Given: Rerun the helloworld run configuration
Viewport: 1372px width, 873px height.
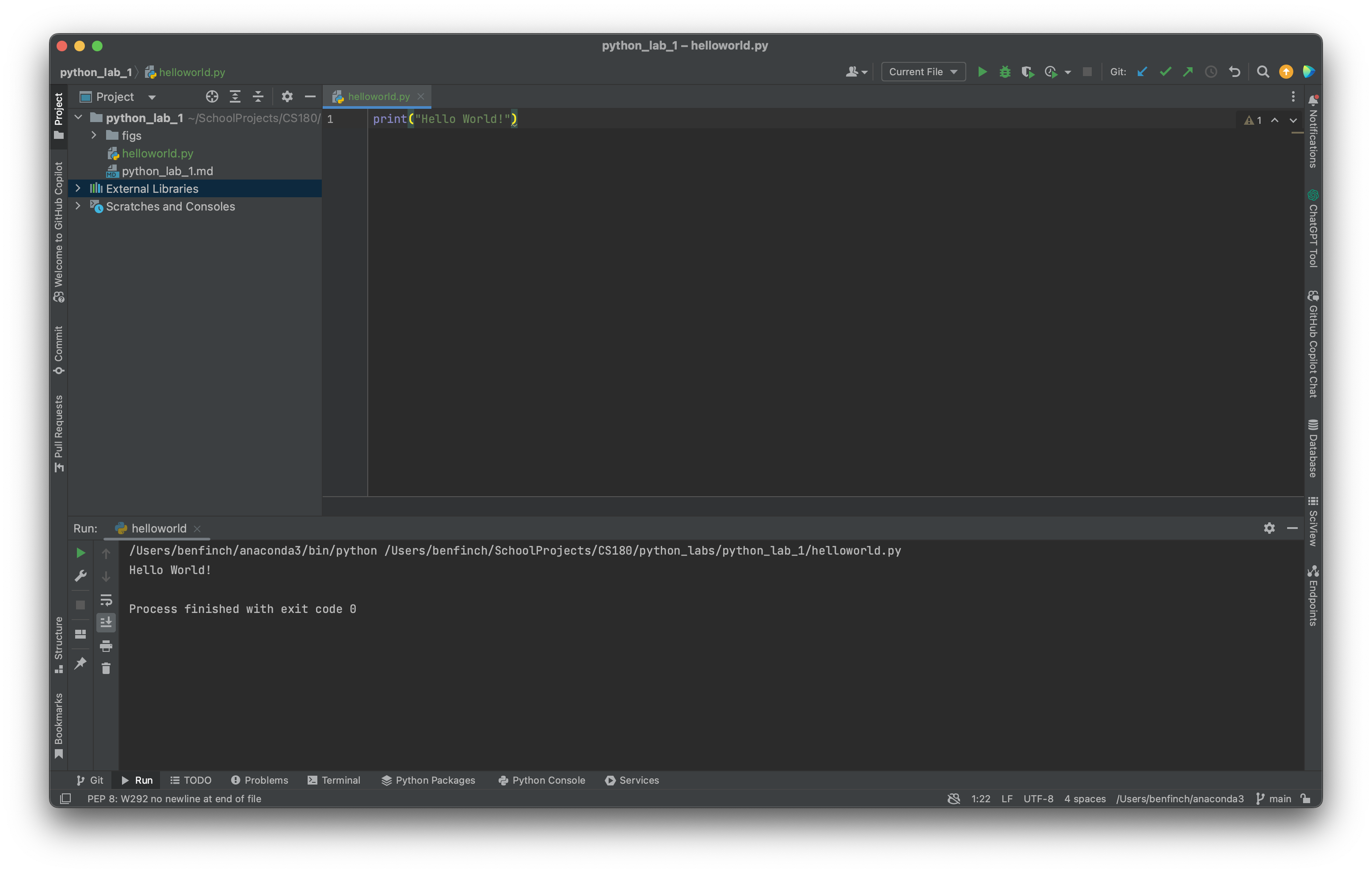Looking at the screenshot, I should [x=80, y=552].
